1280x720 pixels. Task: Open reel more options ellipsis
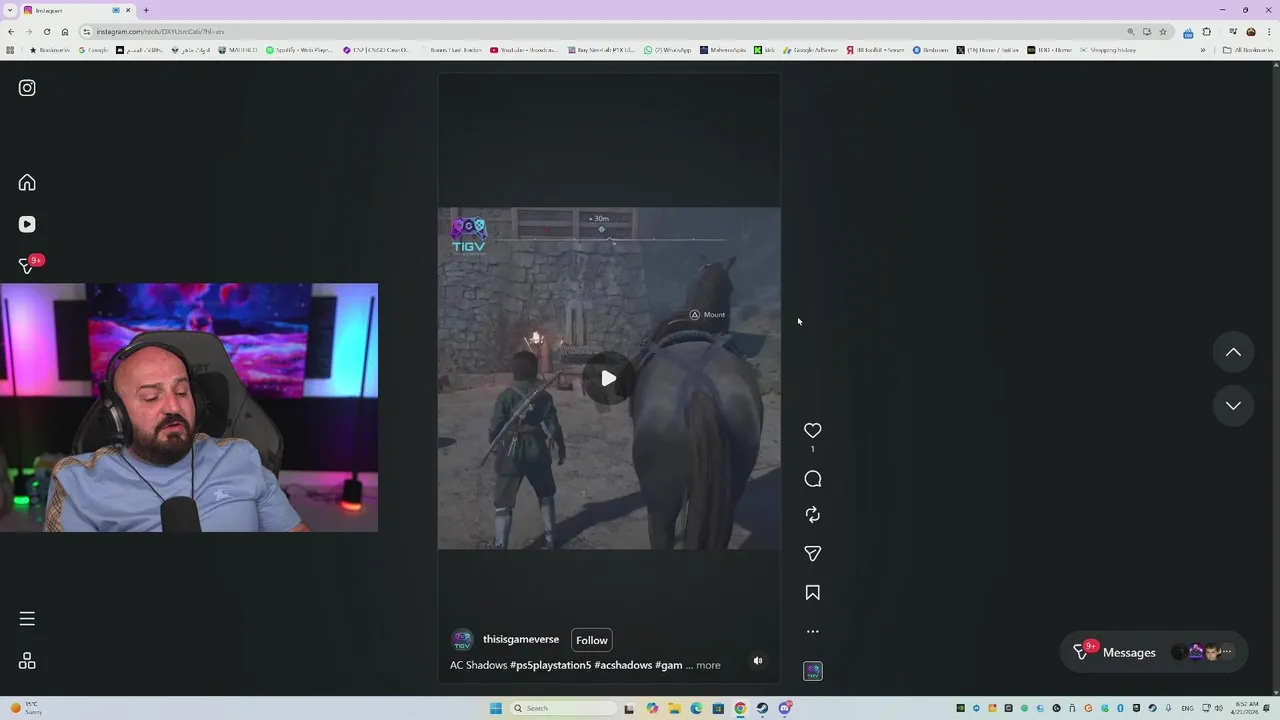point(813,632)
